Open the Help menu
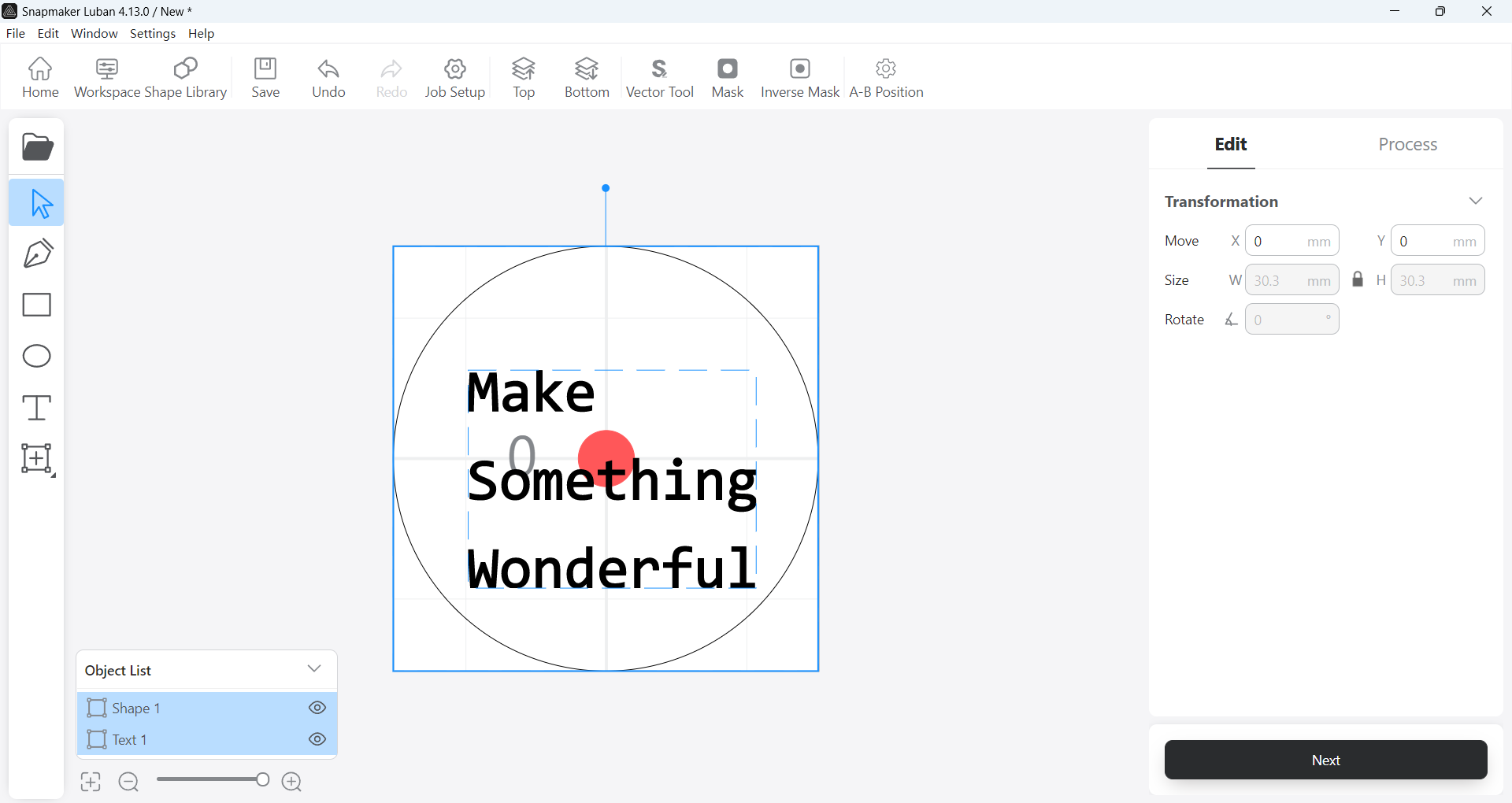Viewport: 1512px width, 803px height. click(202, 33)
